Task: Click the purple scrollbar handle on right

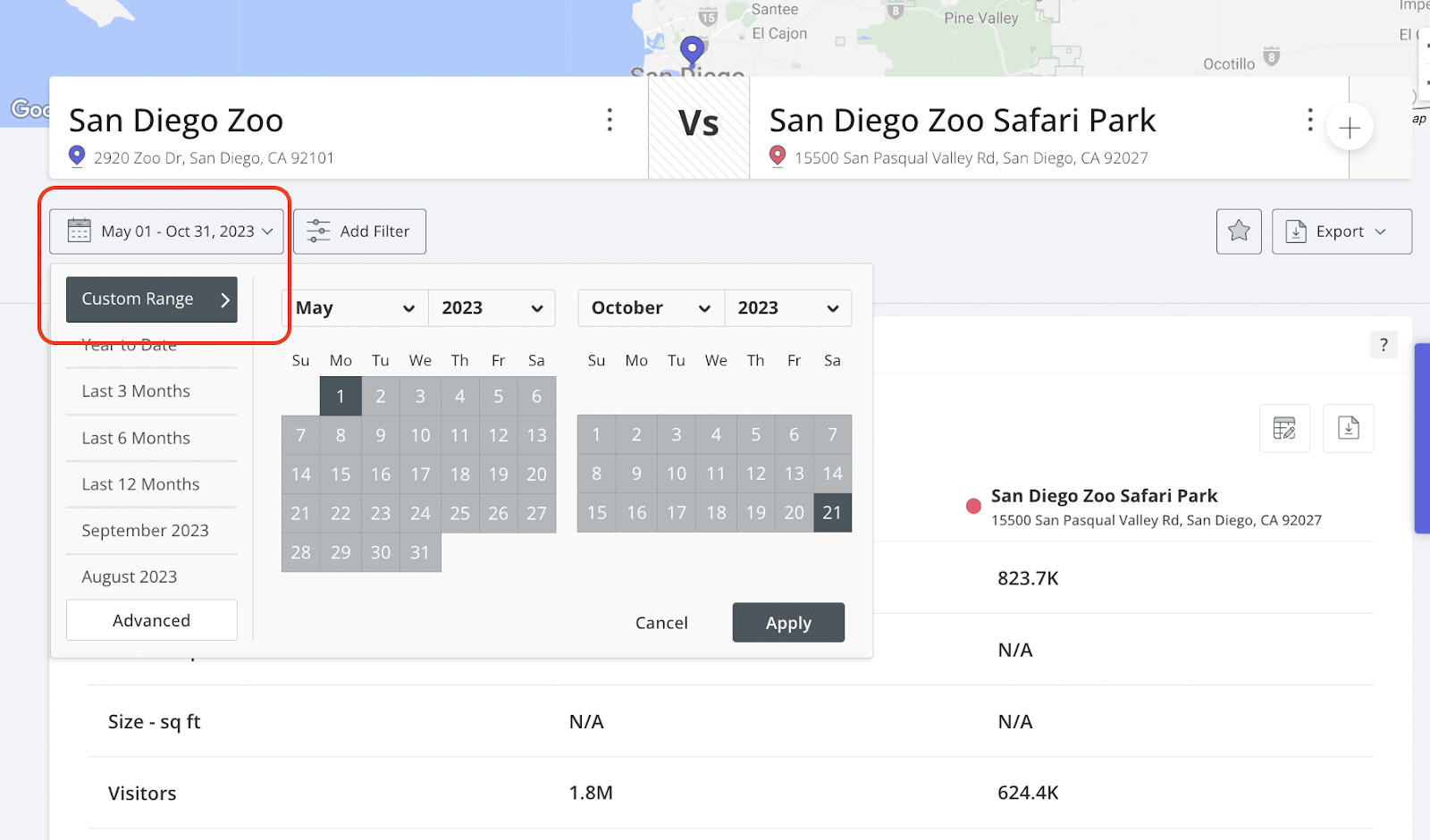Action: coord(1422,438)
